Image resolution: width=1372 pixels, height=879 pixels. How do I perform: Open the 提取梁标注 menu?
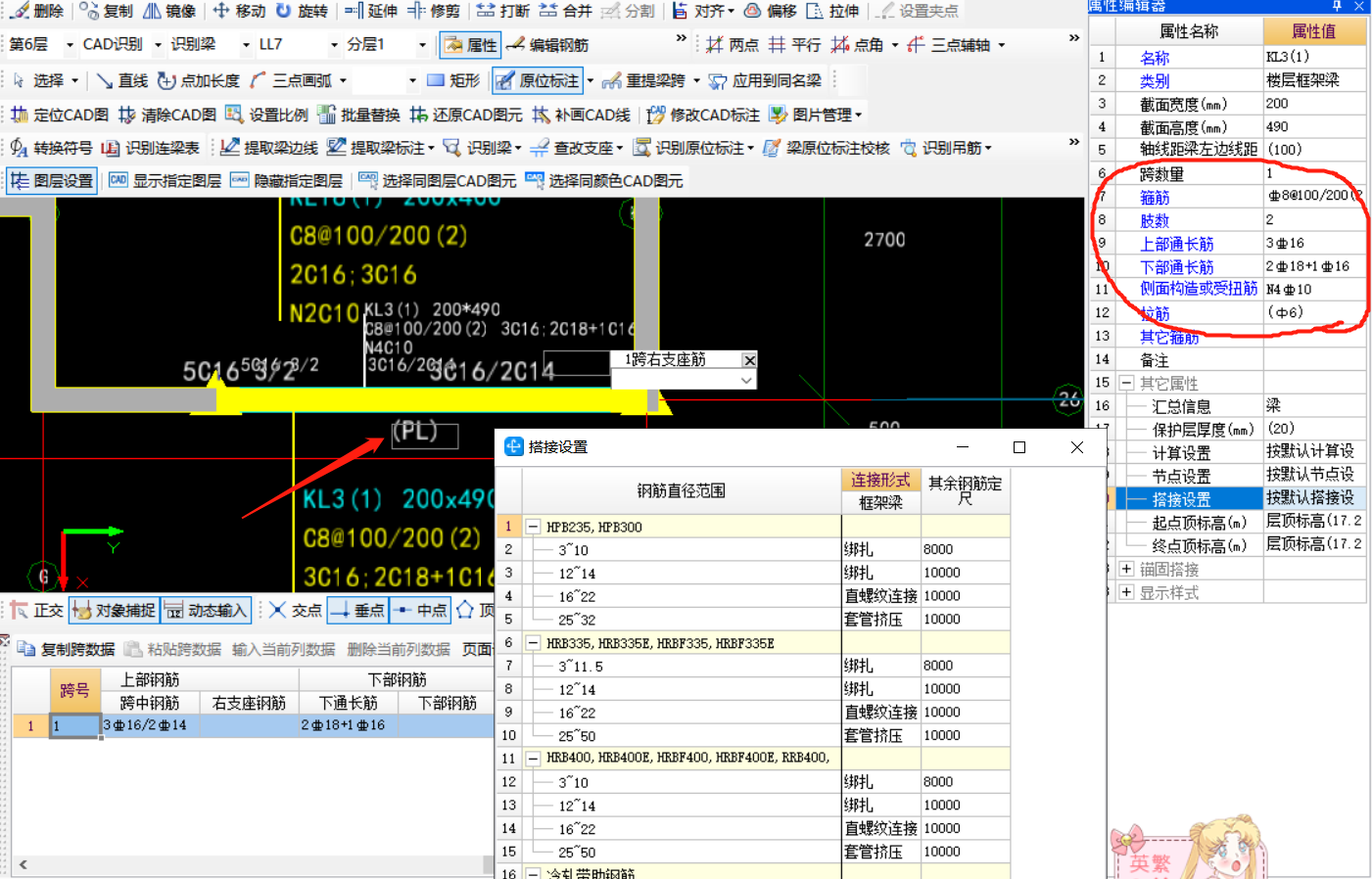(x=381, y=148)
